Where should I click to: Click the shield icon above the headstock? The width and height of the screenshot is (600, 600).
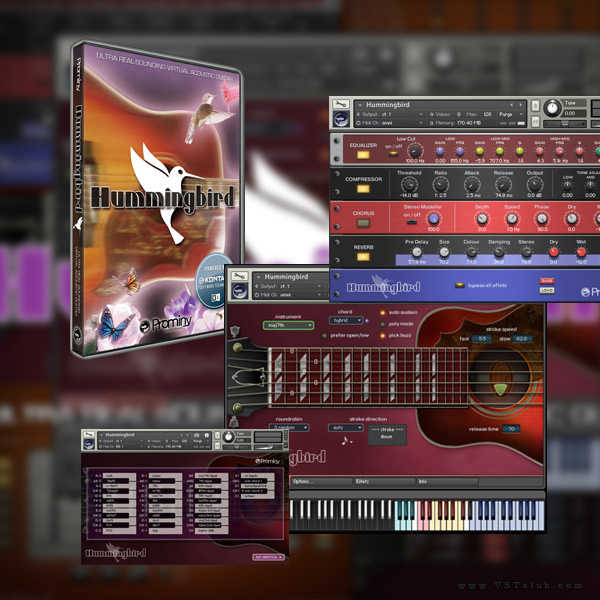pos(234,331)
